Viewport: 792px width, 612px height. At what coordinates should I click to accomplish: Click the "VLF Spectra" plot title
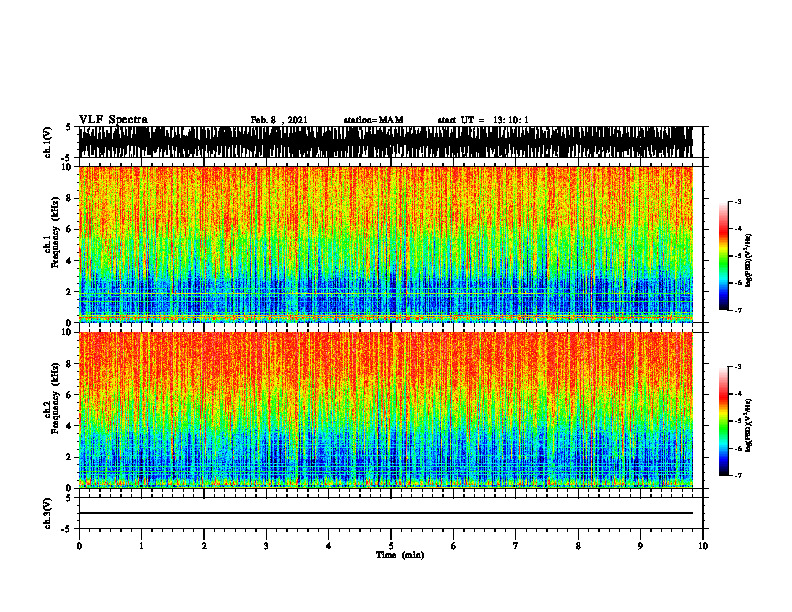point(113,120)
